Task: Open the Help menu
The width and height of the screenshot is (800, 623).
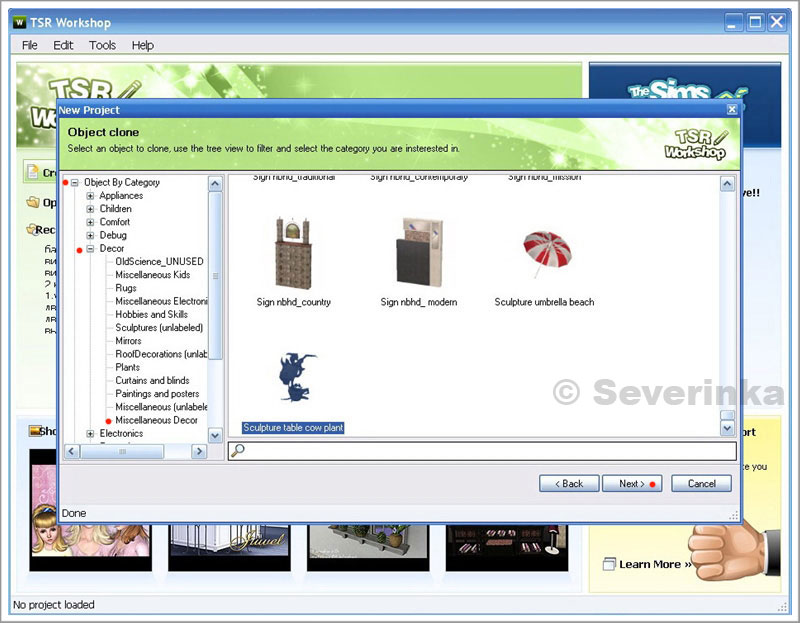Action: click(x=142, y=45)
